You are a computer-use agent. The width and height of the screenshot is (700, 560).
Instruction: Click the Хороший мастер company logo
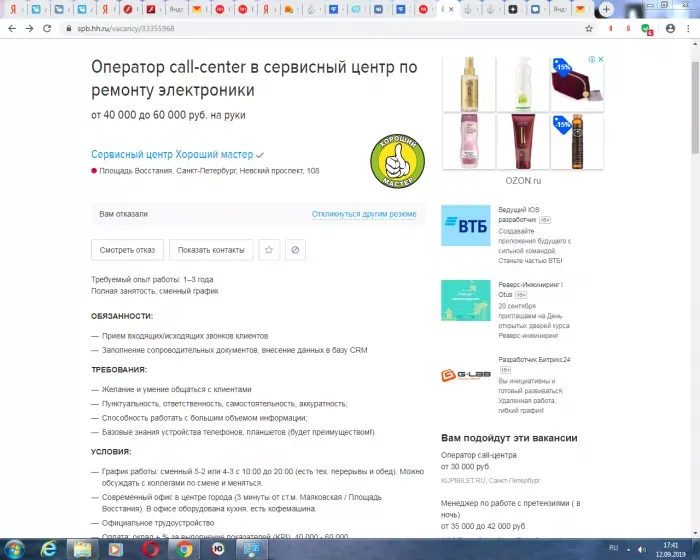pyautogui.click(x=397, y=161)
